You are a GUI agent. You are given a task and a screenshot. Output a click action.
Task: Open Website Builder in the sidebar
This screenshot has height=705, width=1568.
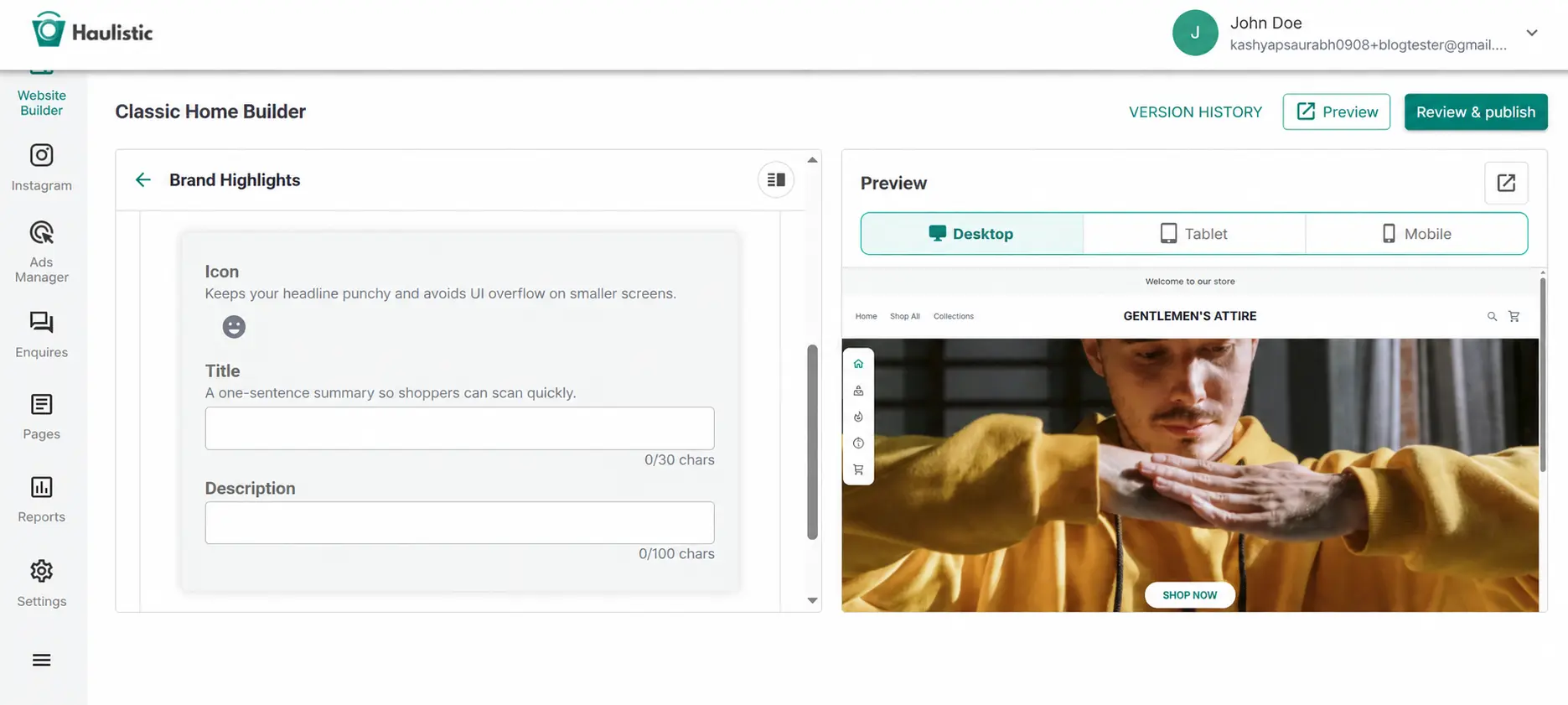coord(41,96)
